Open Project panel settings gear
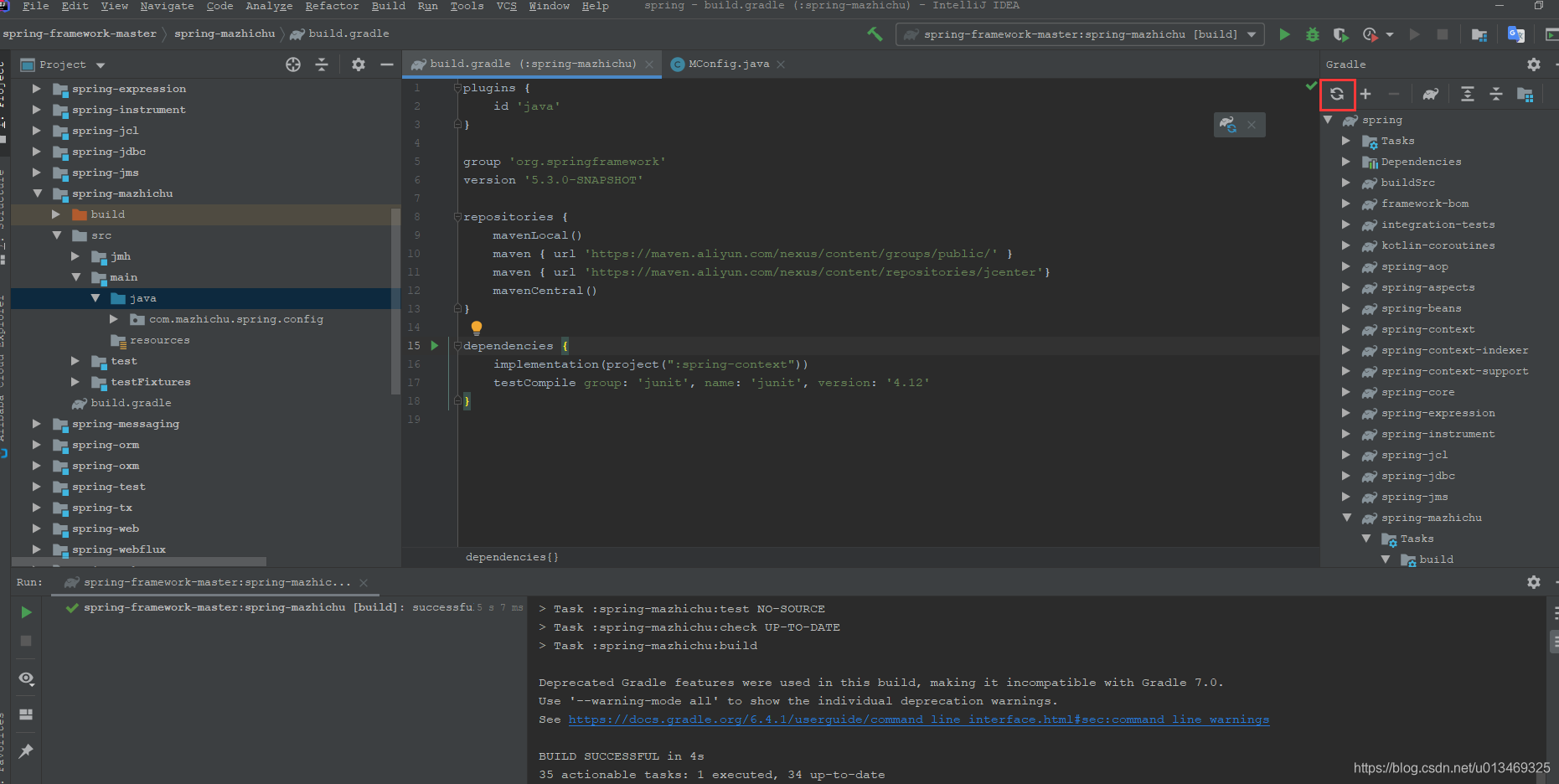1559x784 pixels. (x=359, y=64)
